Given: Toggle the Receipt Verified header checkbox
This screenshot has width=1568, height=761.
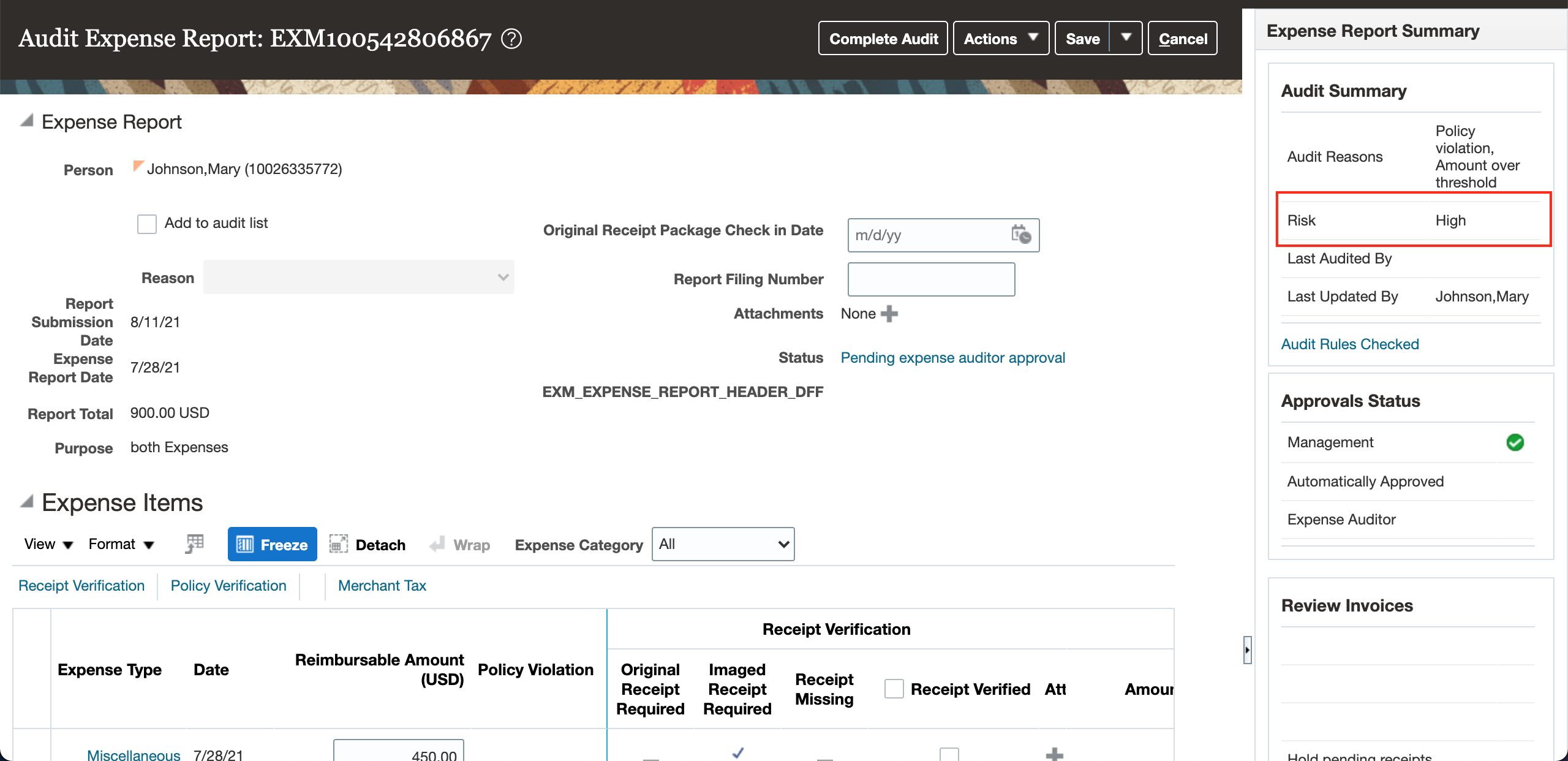Looking at the screenshot, I should point(894,688).
